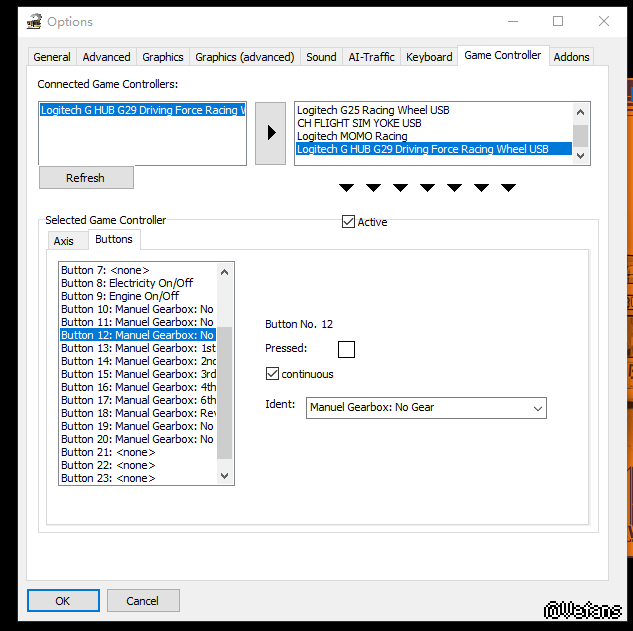Open the Ident dropdown
This screenshot has height=631, width=633.
tap(426, 408)
